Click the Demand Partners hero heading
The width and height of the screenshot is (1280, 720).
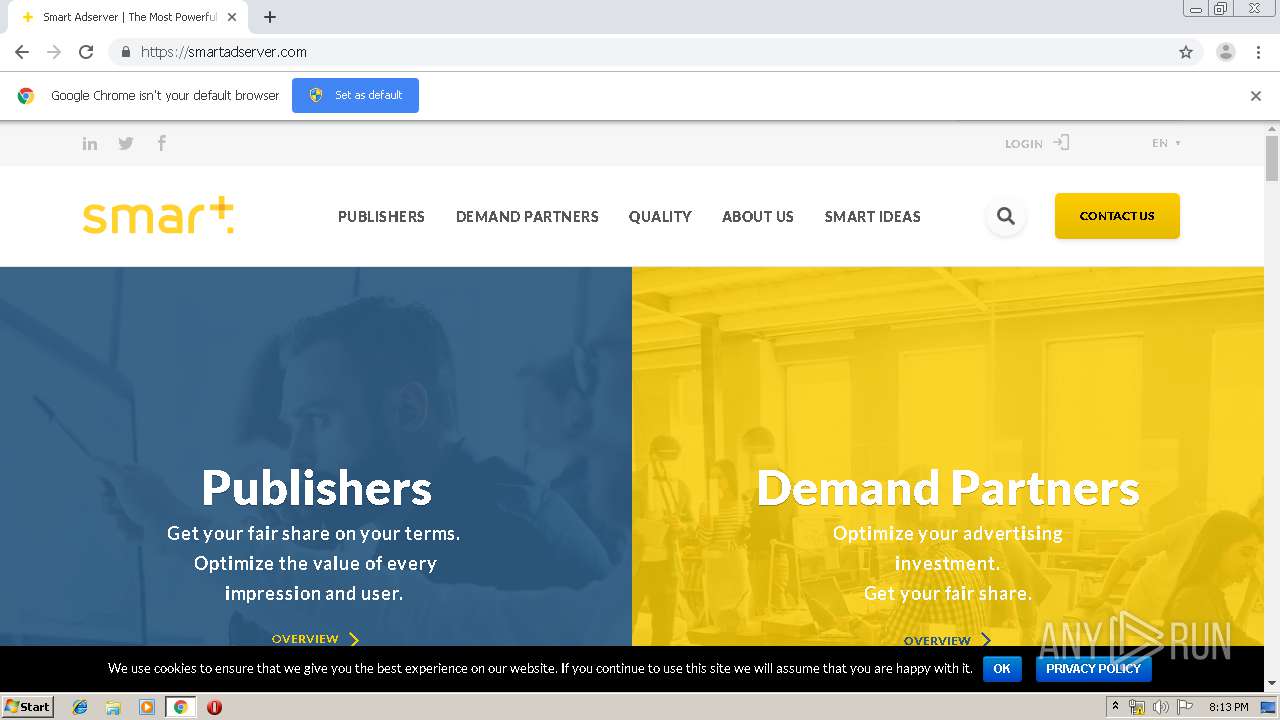[x=948, y=488]
